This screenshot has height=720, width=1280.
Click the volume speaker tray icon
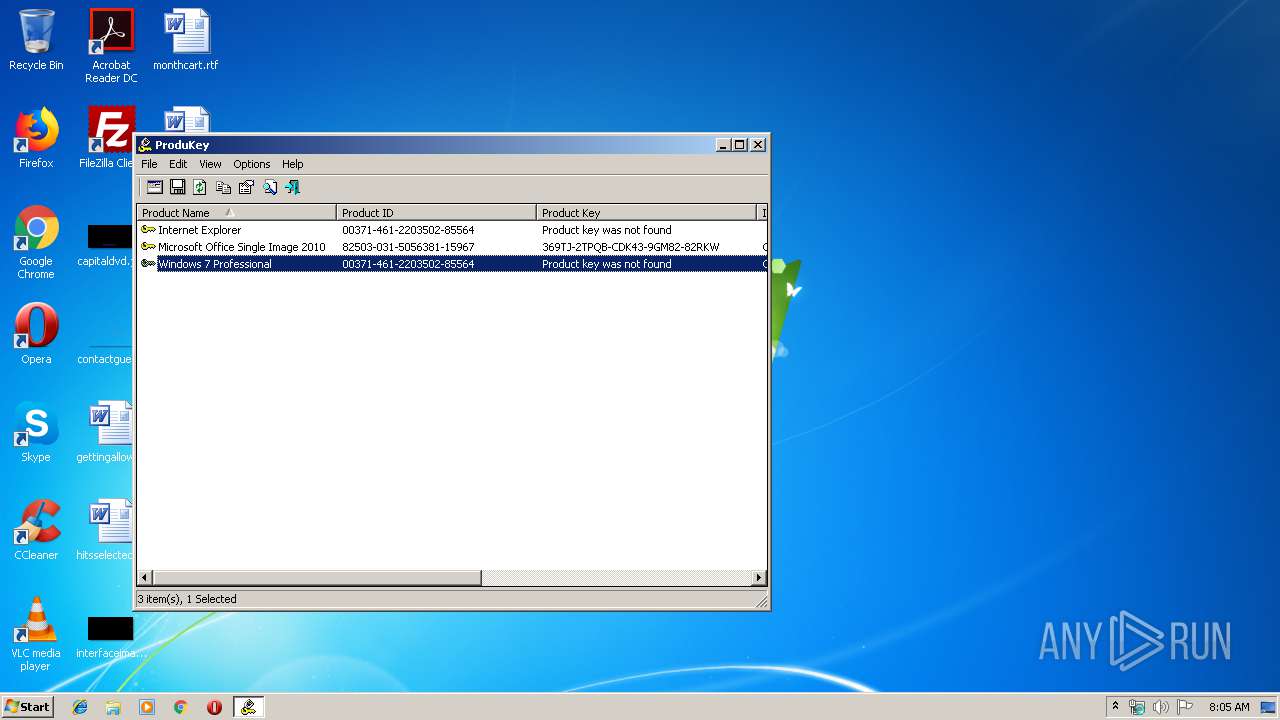(1161, 707)
